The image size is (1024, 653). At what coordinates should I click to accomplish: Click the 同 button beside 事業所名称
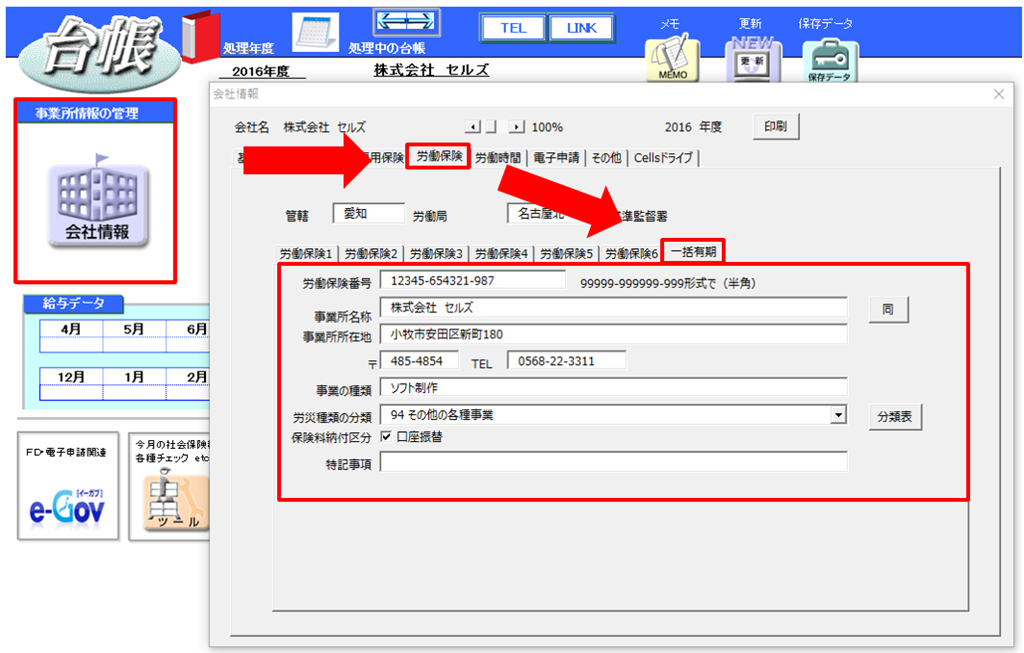tap(888, 310)
